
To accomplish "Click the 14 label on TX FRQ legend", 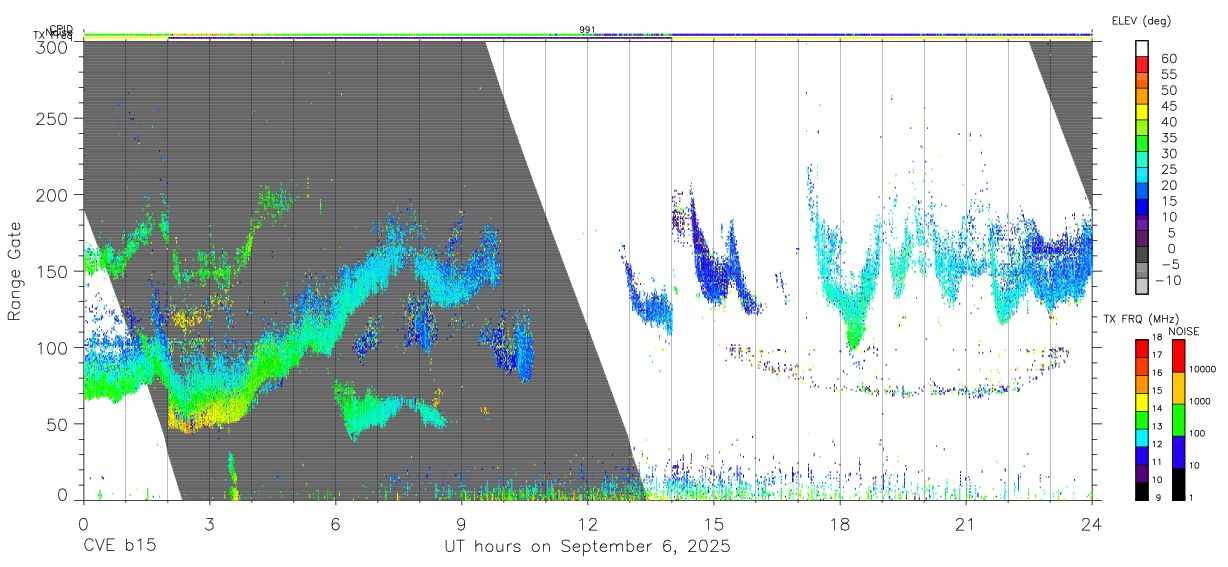I will pyautogui.click(x=1157, y=408).
